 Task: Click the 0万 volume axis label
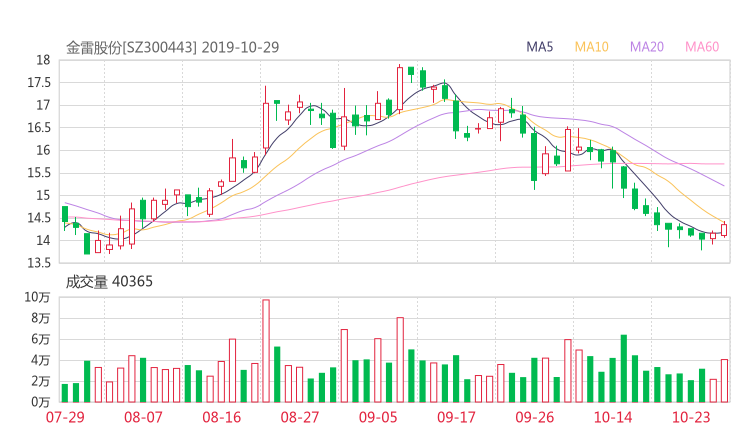point(41,402)
